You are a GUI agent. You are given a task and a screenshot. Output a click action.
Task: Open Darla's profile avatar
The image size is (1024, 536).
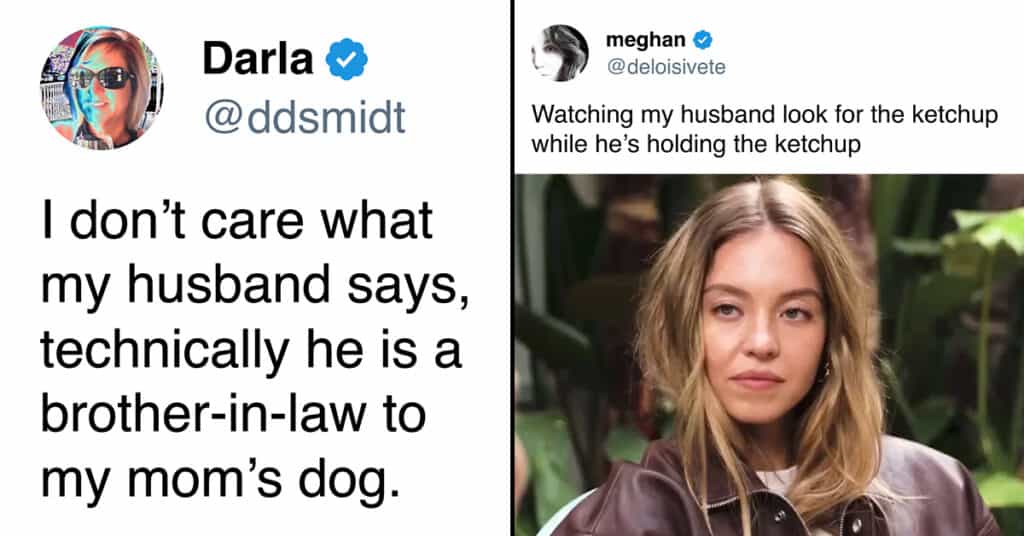click(x=101, y=87)
